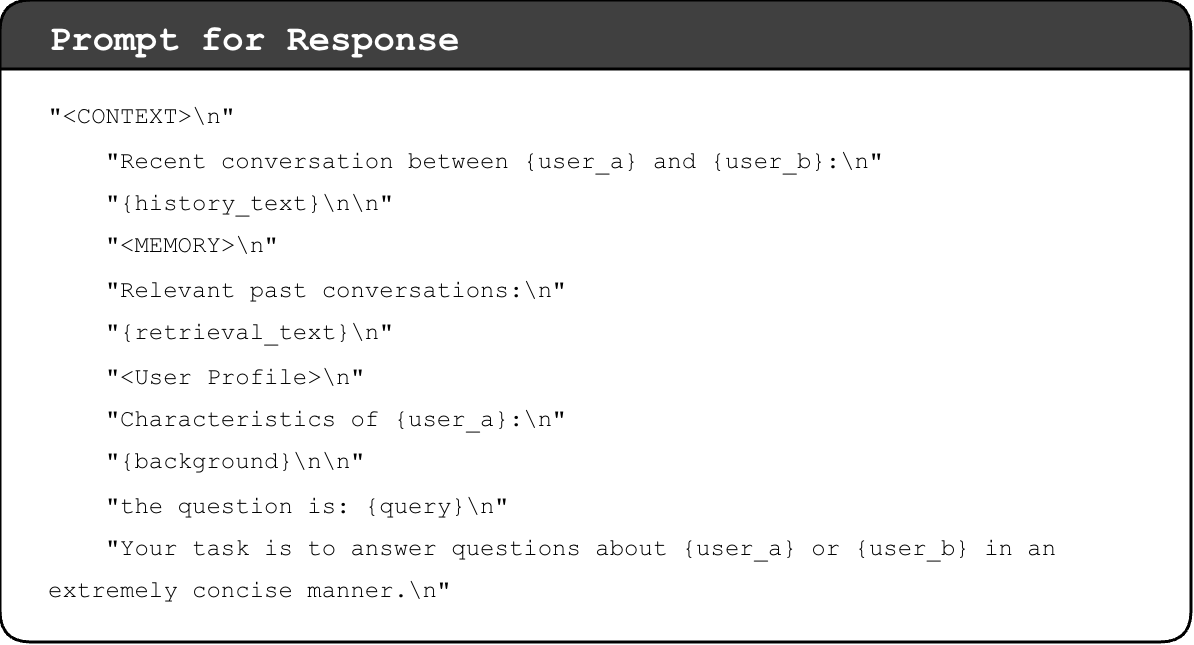Click the "<User Profile>" tag line
The image size is (1194, 645).
235,376
